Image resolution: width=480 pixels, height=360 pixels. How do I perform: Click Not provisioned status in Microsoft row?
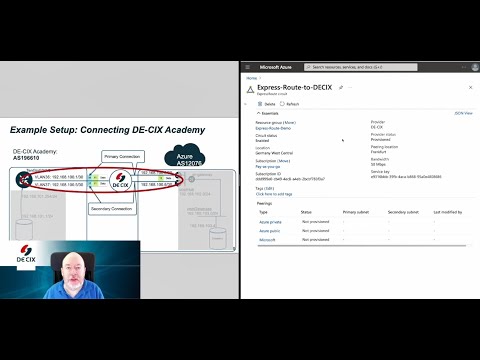tap(315, 240)
